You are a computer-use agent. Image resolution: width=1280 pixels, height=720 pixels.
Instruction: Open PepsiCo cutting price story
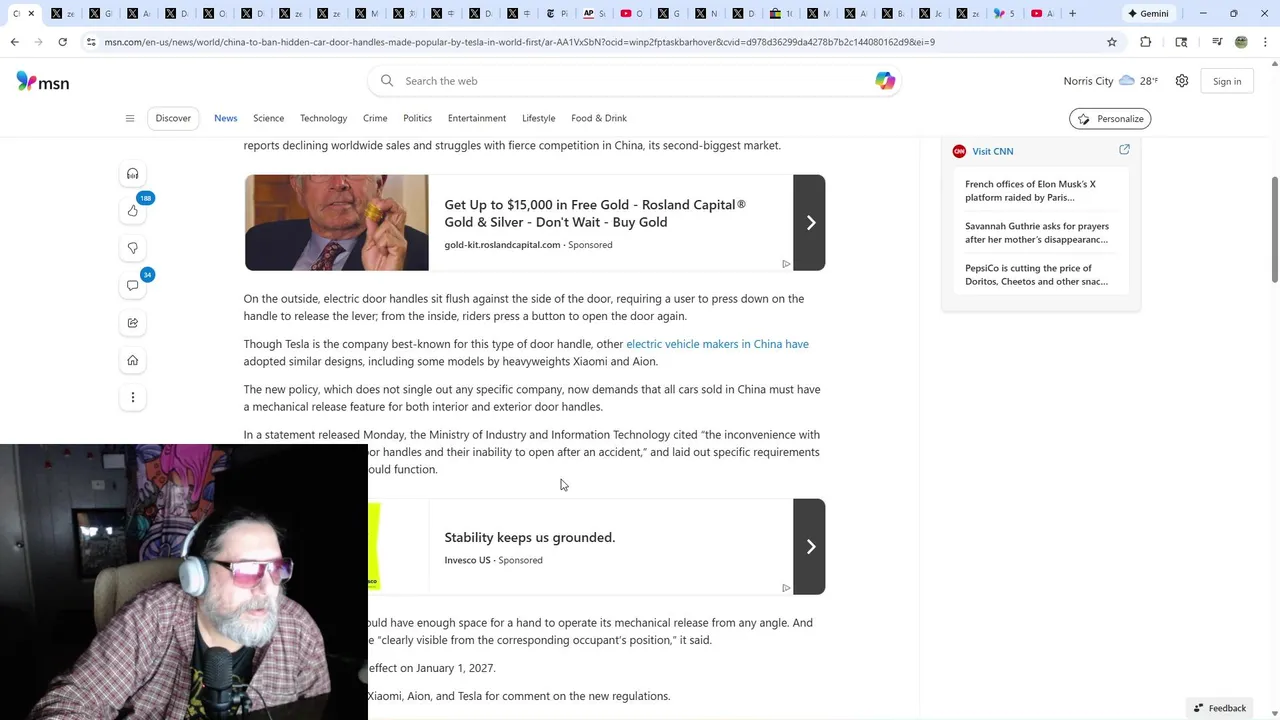point(1036,274)
